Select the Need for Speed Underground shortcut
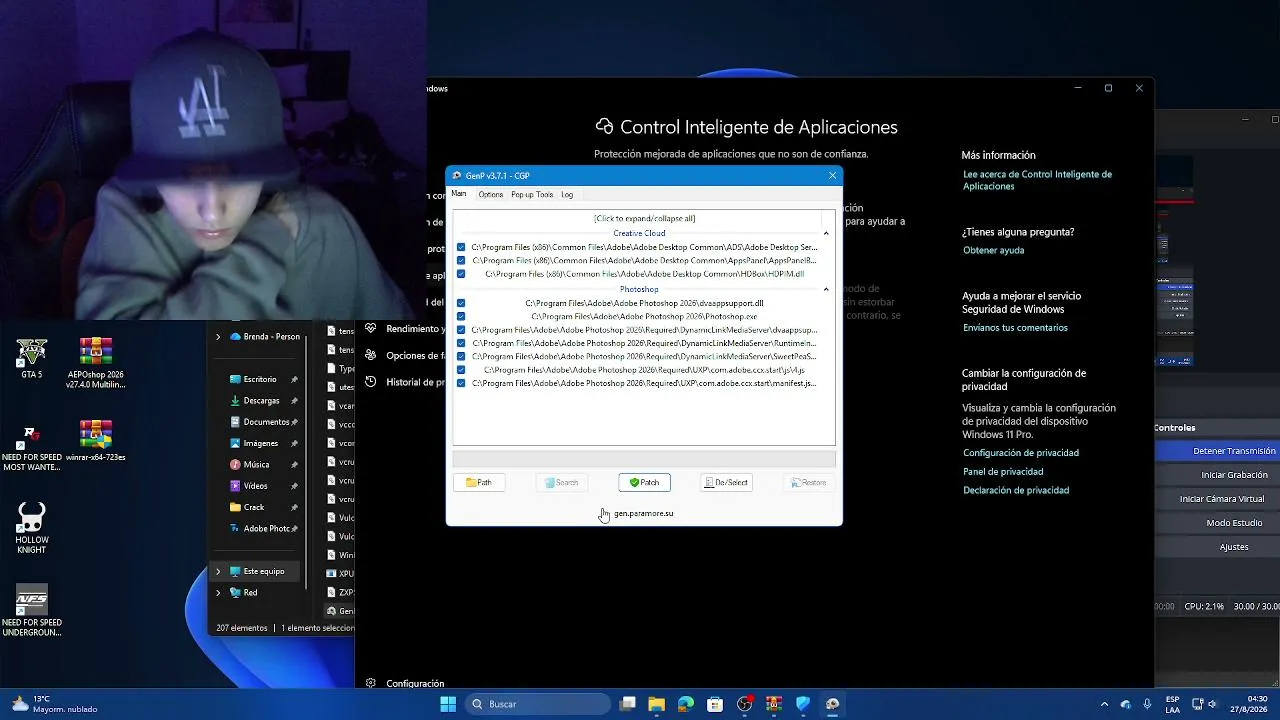Image resolution: width=1280 pixels, height=720 pixels. coord(31,610)
